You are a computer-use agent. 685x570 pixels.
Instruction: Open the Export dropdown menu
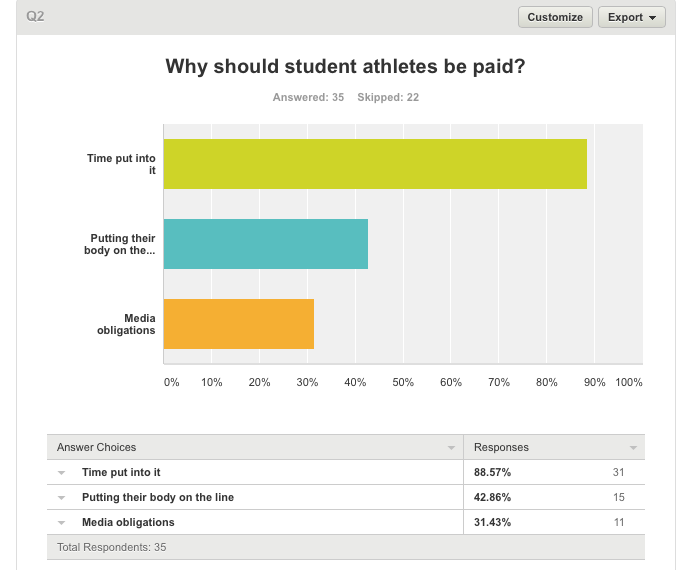pyautogui.click(x=631, y=17)
